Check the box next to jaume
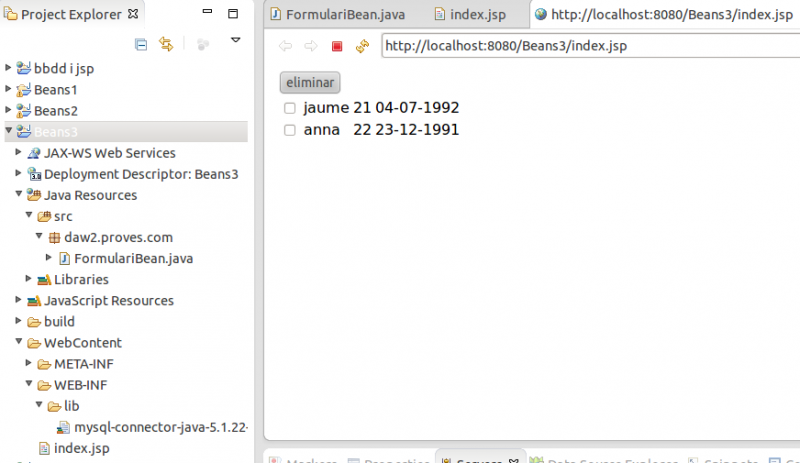 [x=289, y=108]
